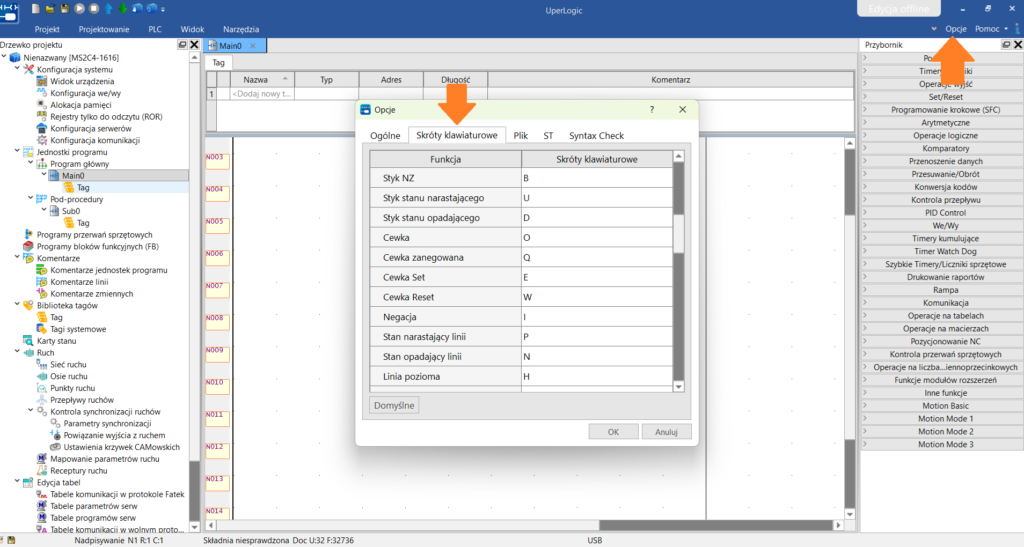This screenshot has height=547, width=1024.
Task: Click the UperLogic application logo button
Action: coord(9,11)
